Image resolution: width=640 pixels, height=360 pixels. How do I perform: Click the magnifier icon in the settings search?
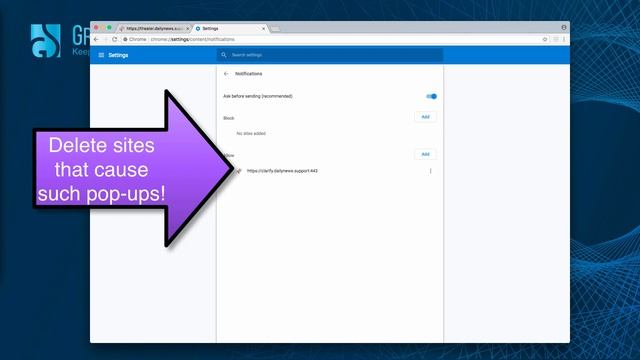(224, 55)
